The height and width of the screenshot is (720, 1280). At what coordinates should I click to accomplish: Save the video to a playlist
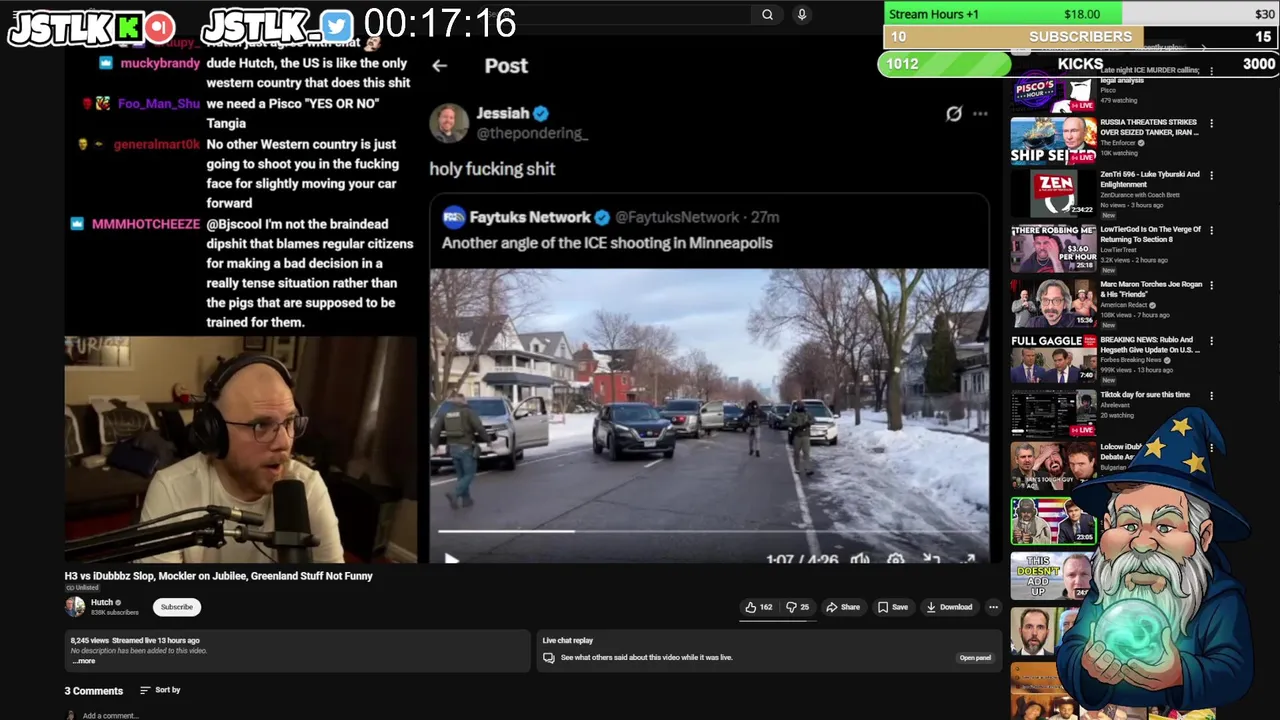pos(893,607)
